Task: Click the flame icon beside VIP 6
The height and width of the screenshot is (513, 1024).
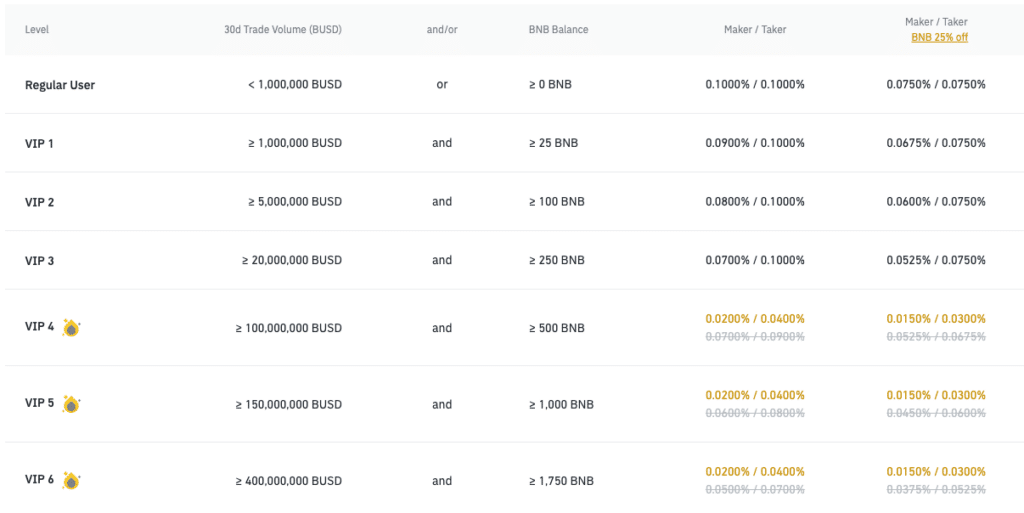Action: (71, 481)
